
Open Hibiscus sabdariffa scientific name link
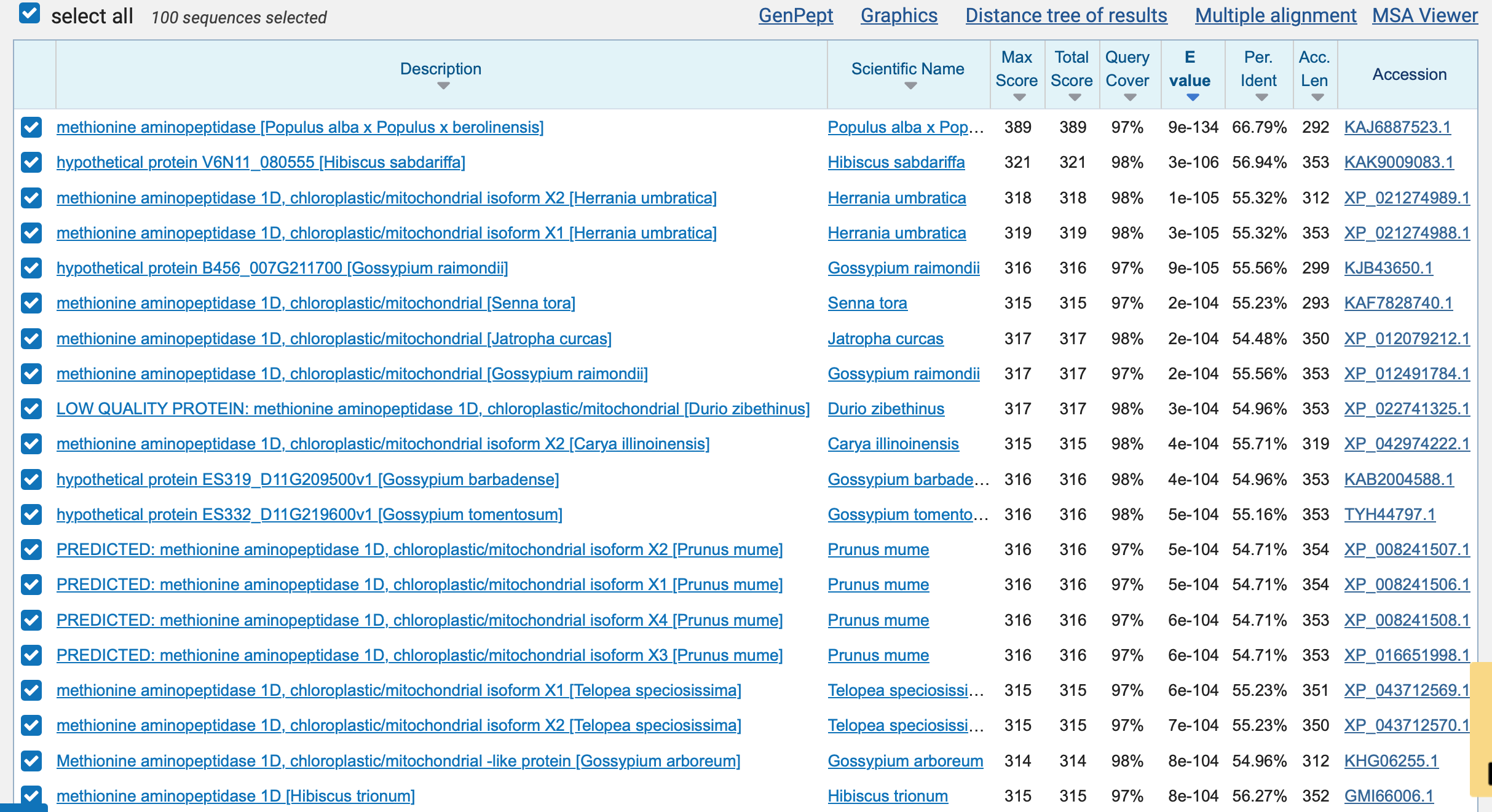click(x=896, y=162)
